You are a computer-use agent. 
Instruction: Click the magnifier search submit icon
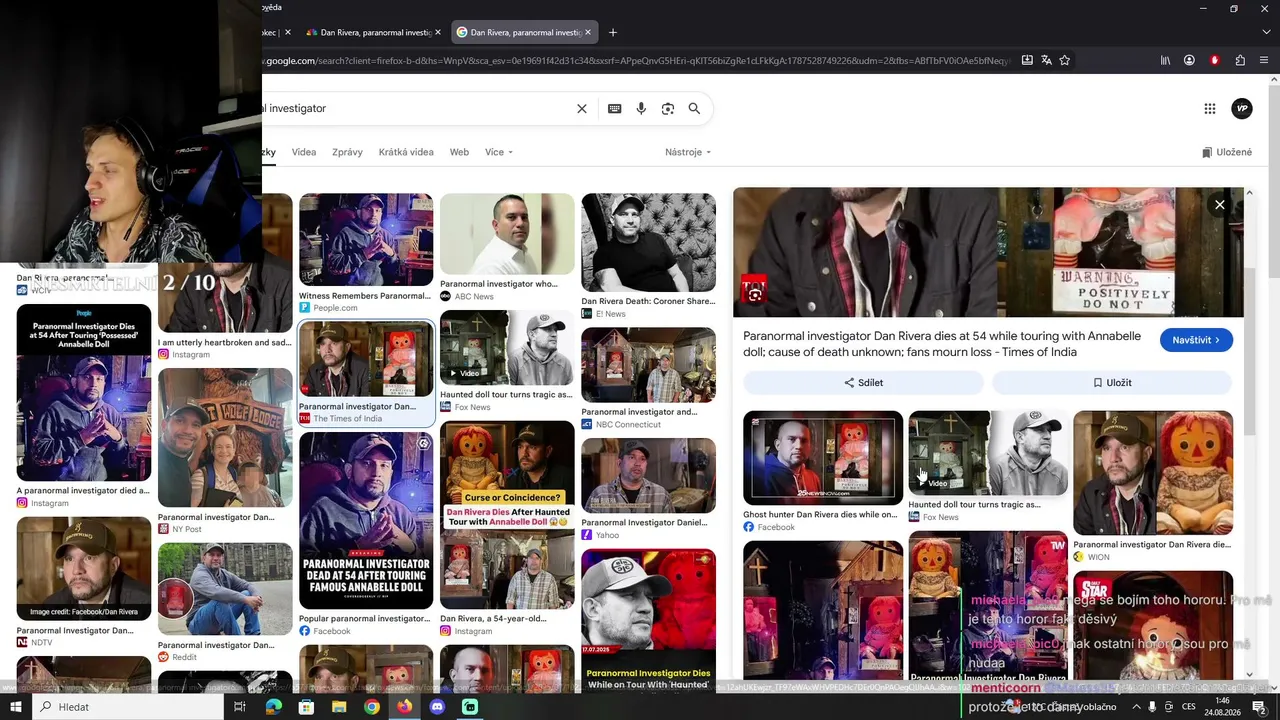tap(694, 109)
